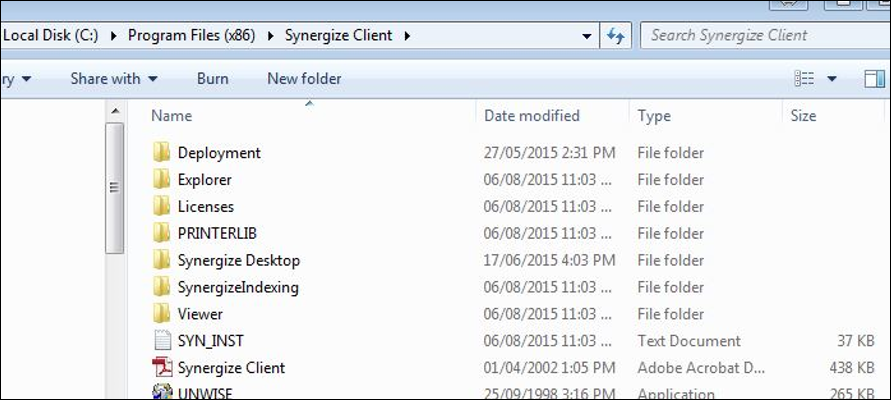This screenshot has height=400, width=891.
Task: Toggle the preview pane icon
Action: coord(875,78)
